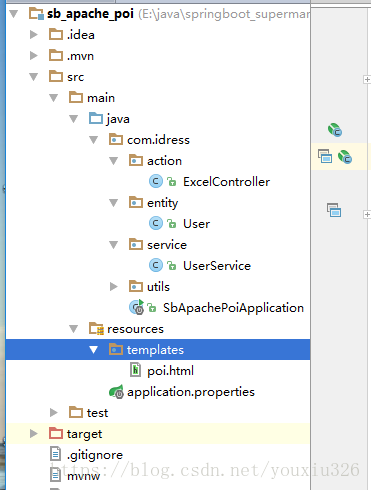Click the related files gutter icon on the highlighted line
The image size is (371, 490).
point(325,156)
